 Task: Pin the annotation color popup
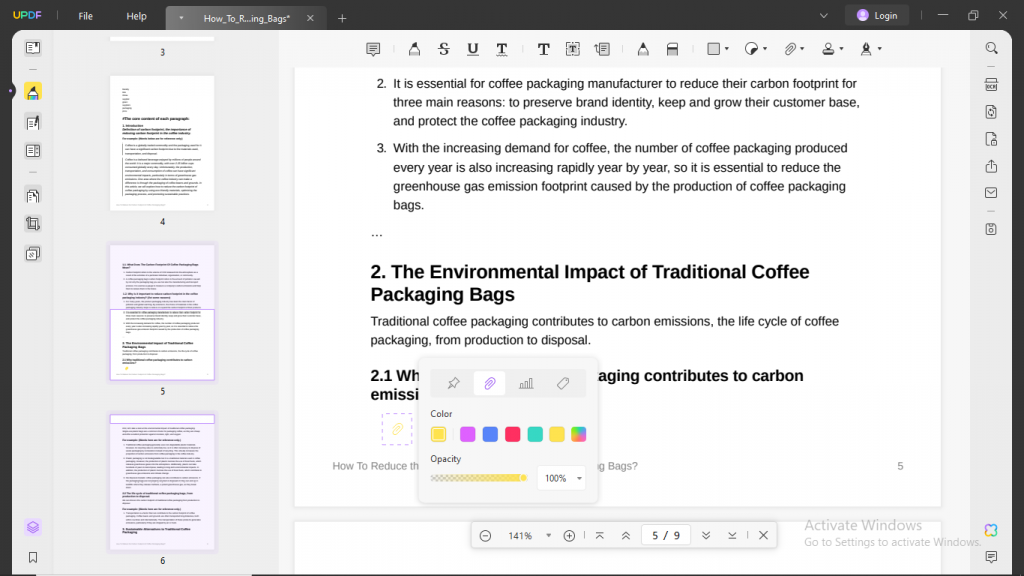pyautogui.click(x=452, y=383)
